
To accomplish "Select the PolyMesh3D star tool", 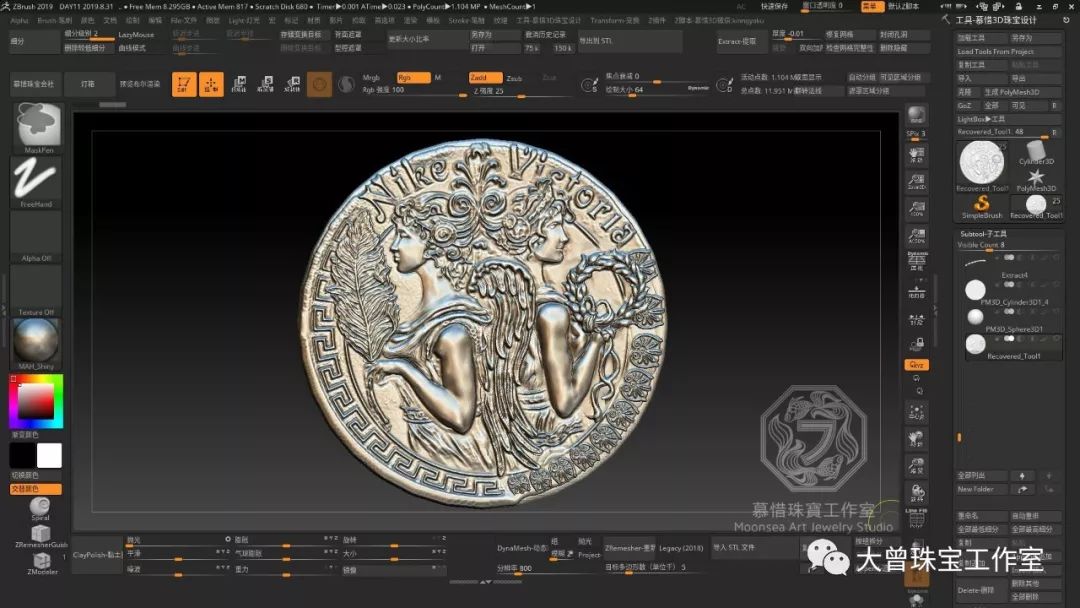I will (x=1036, y=180).
